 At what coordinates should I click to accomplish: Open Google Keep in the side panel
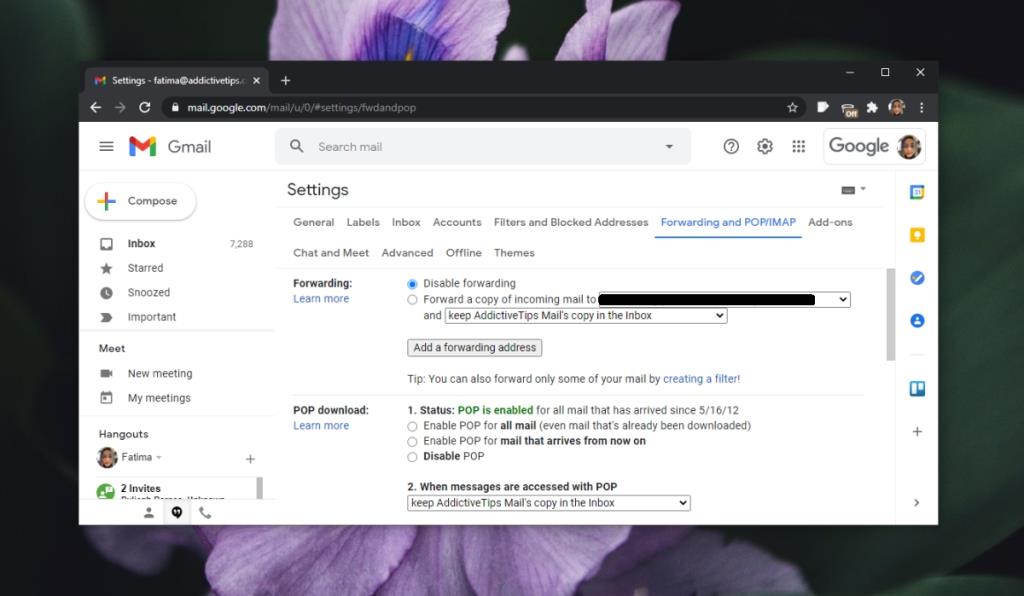pos(917,235)
